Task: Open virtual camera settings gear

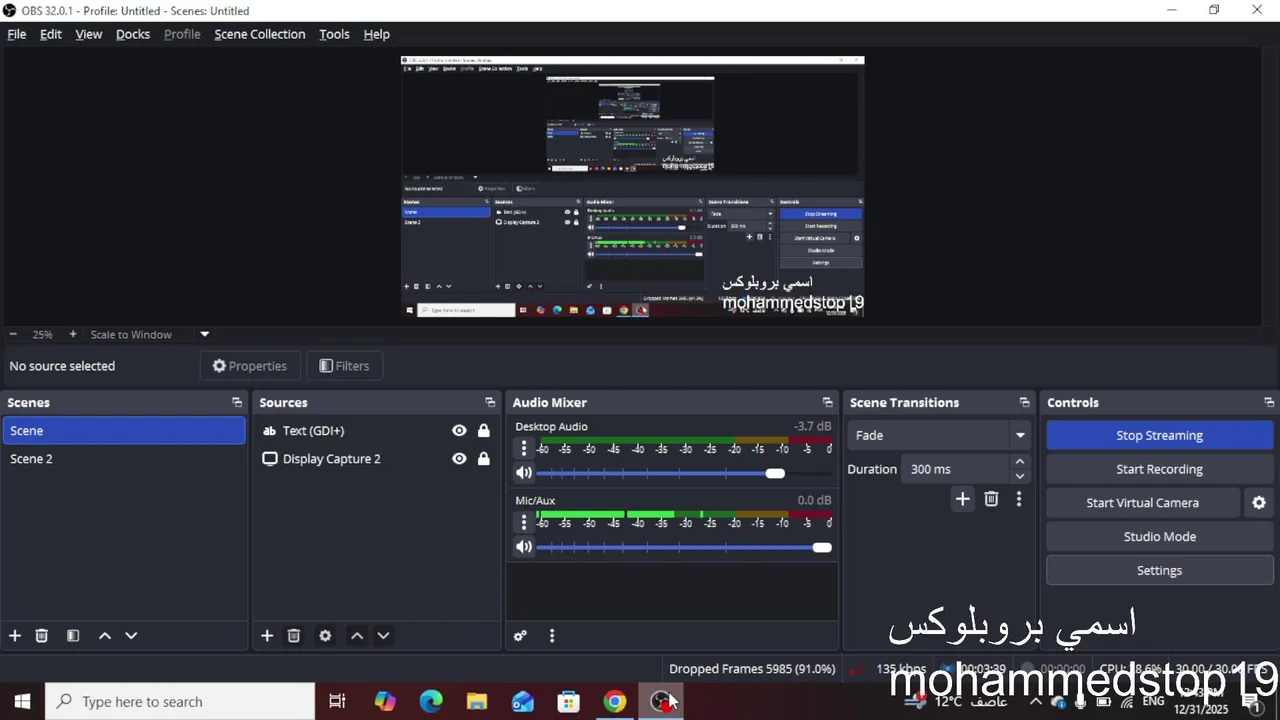Action: click(x=1259, y=503)
